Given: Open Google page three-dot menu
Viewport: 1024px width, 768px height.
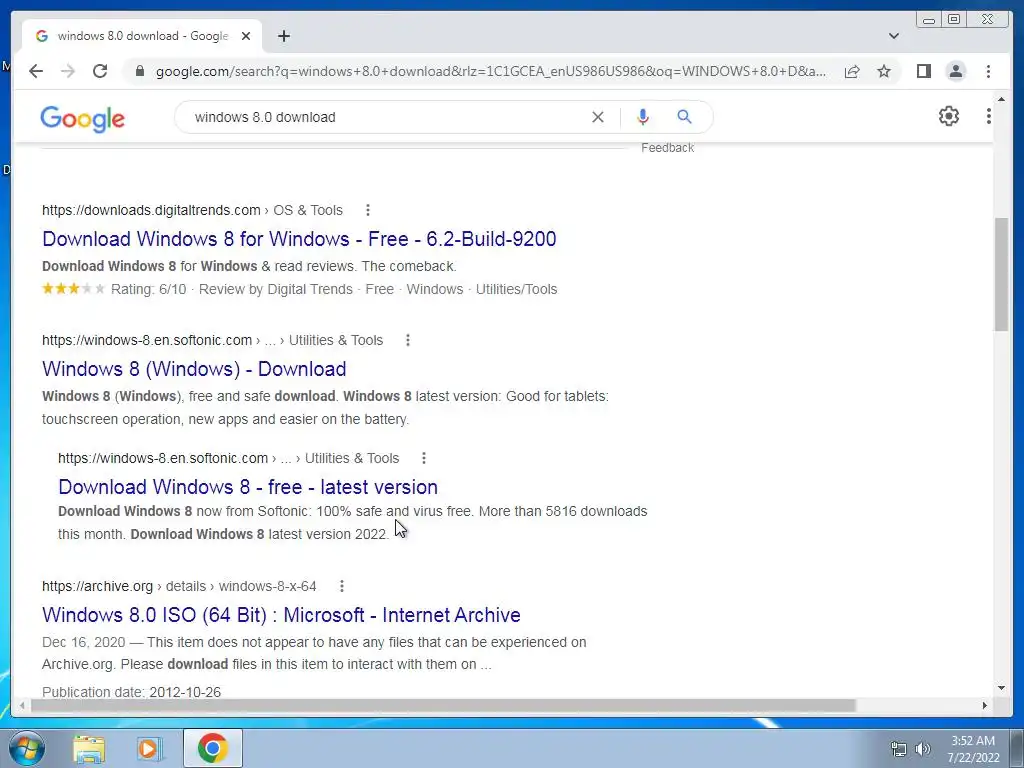Looking at the screenshot, I should point(989,116).
